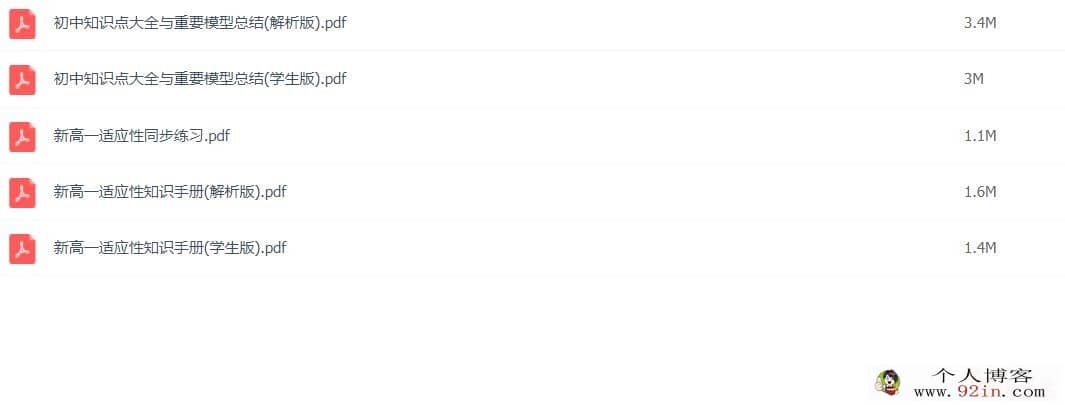Click PDF icon beside 新高一适应性知识手册(学生版).pdf
The width and height of the screenshot is (1065, 405).
(x=22, y=249)
